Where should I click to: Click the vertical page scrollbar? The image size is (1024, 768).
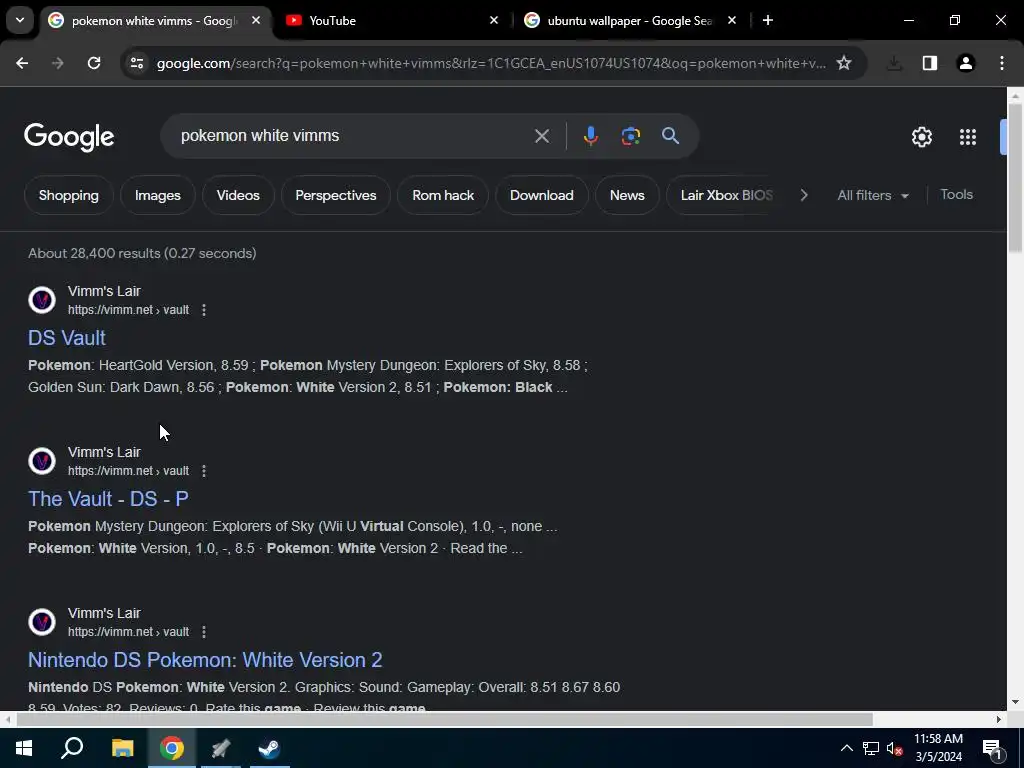1014,178
